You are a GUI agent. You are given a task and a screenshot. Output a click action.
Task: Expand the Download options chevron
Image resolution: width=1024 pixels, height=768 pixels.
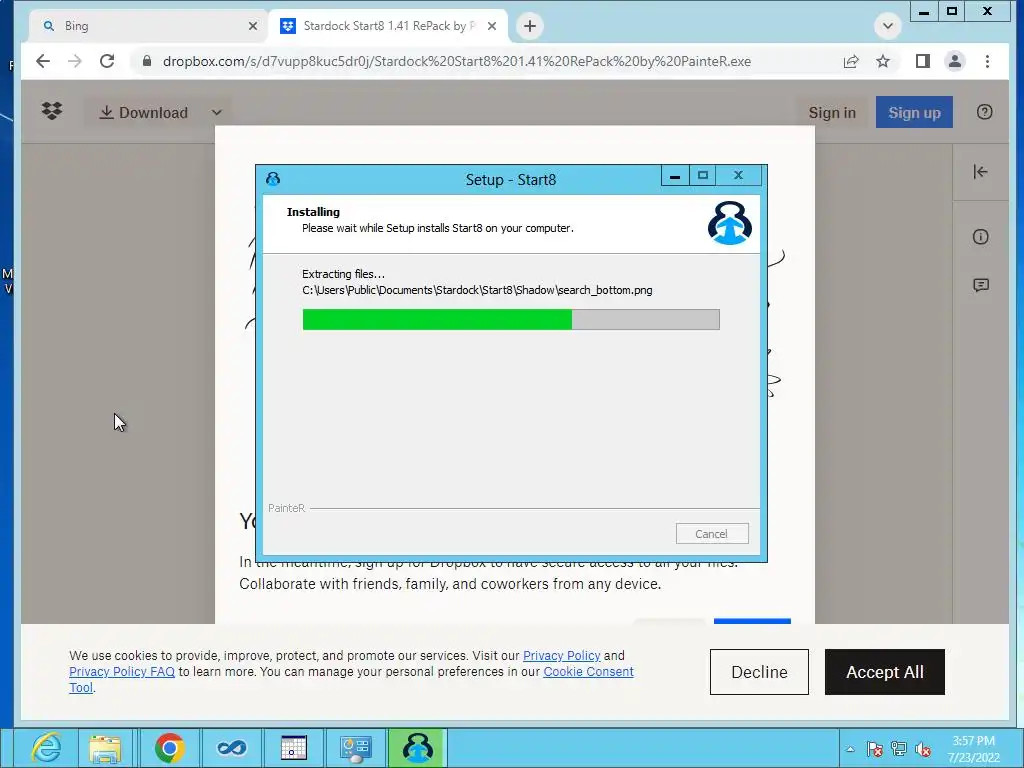coord(217,112)
